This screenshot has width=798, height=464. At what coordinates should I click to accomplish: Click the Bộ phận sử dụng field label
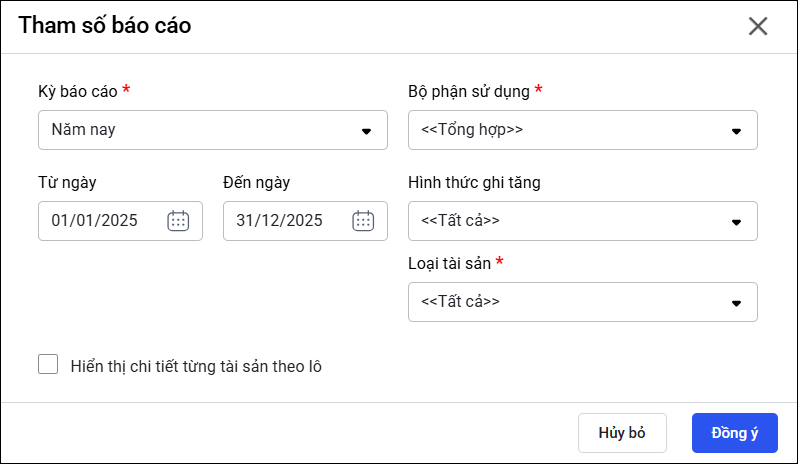tap(469, 91)
